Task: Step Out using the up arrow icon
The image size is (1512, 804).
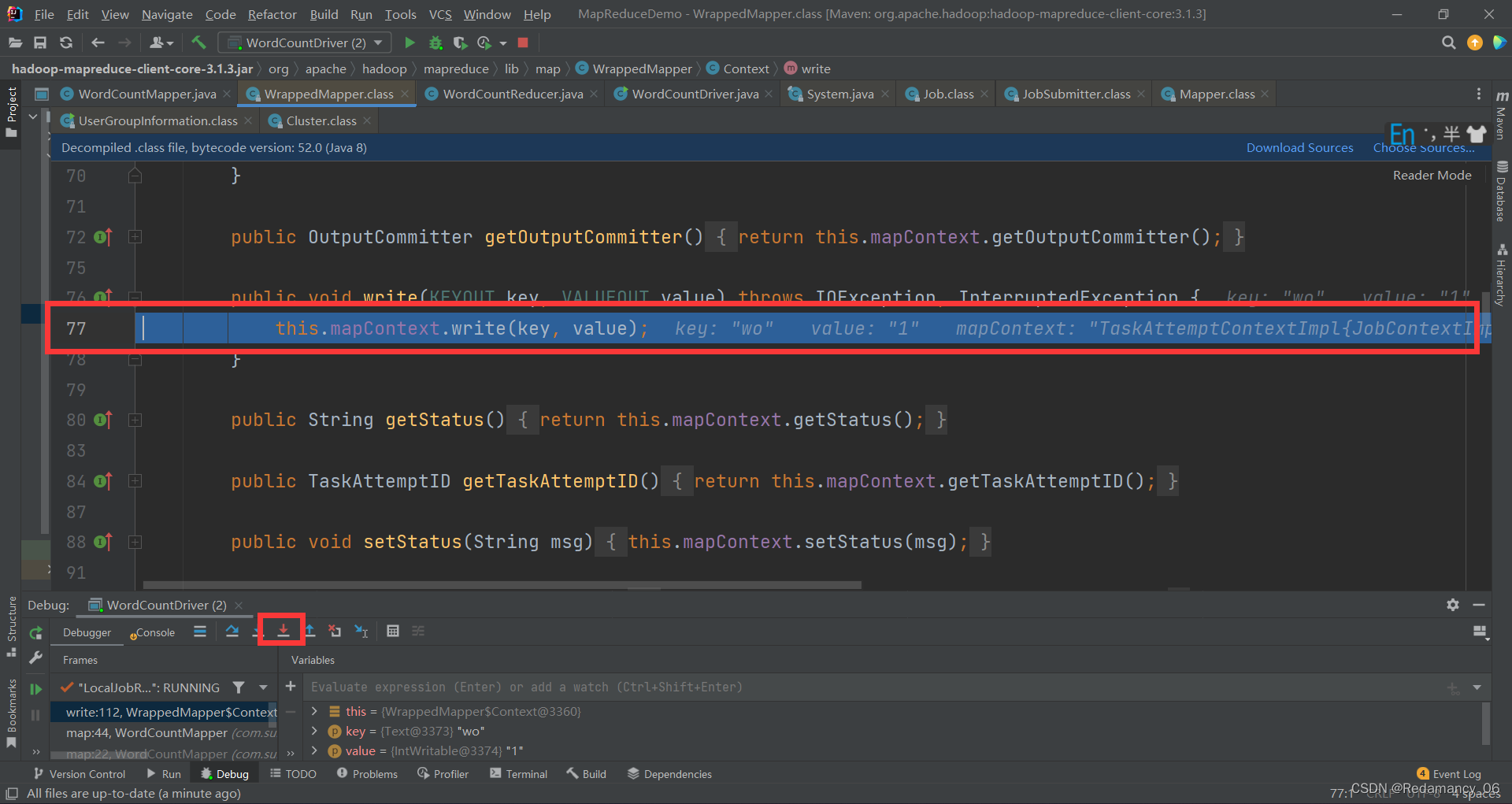Action: point(309,631)
